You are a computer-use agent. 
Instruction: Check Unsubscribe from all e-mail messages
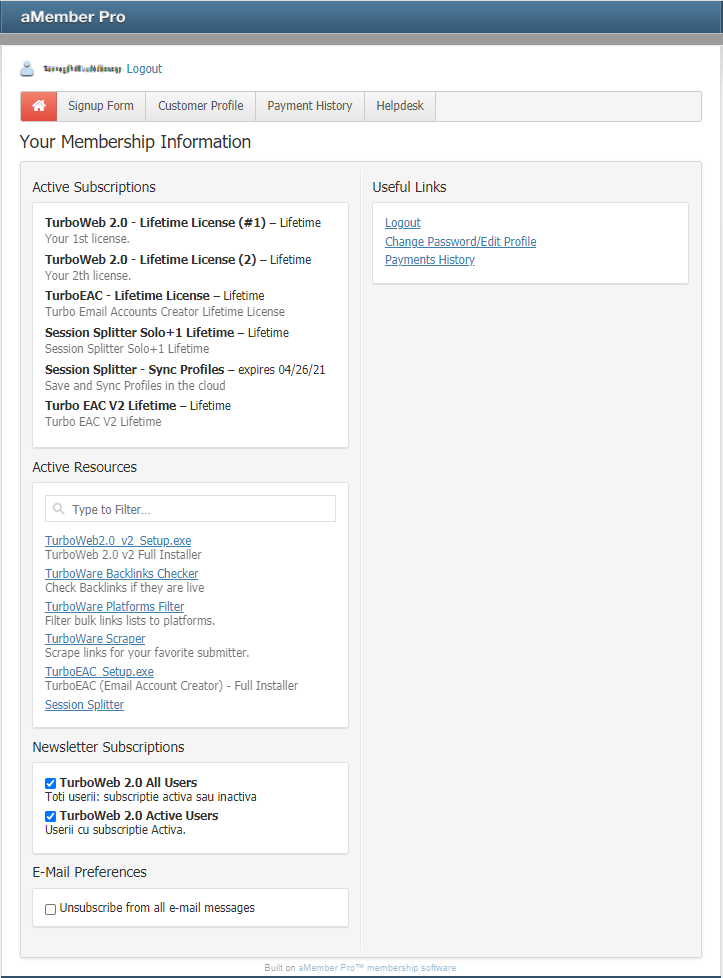click(51, 909)
